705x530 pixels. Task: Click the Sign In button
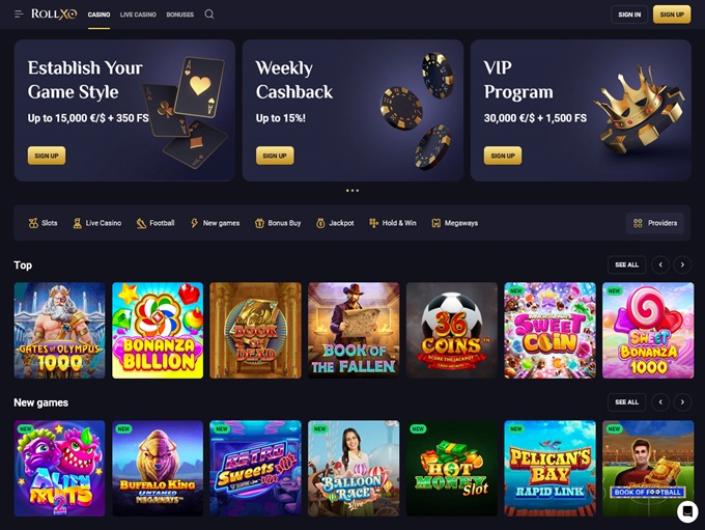point(629,15)
